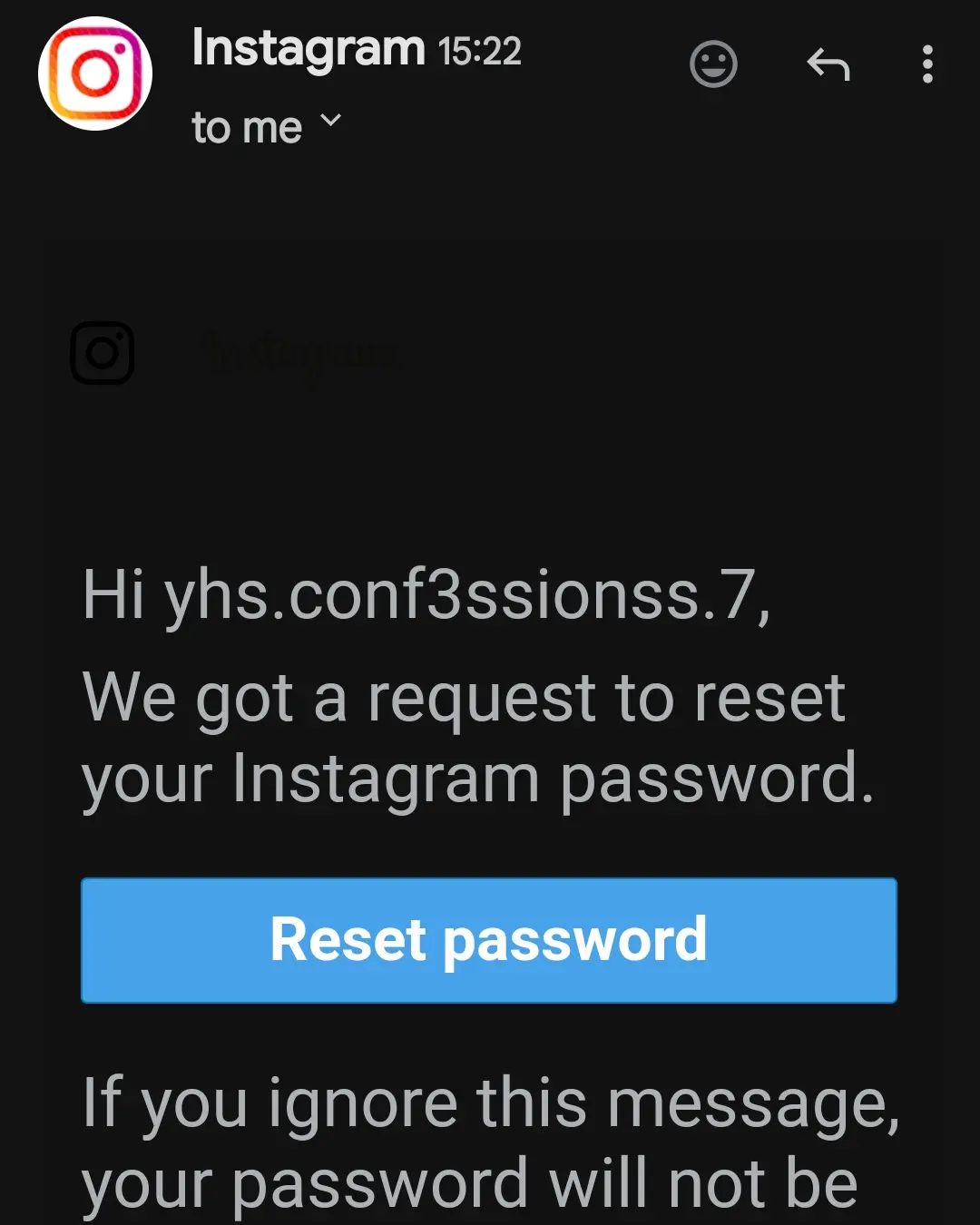This screenshot has height=1225, width=980.
Task: Tap the "We got a request to reset" line
Action: (464, 699)
